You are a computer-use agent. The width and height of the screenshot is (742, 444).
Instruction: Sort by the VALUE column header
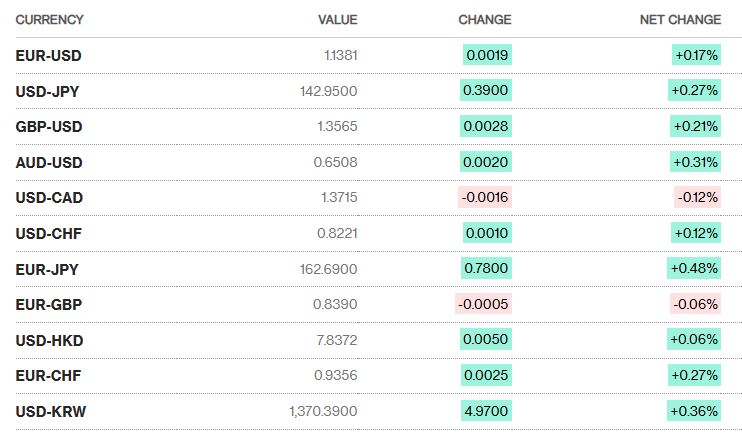tap(337, 20)
